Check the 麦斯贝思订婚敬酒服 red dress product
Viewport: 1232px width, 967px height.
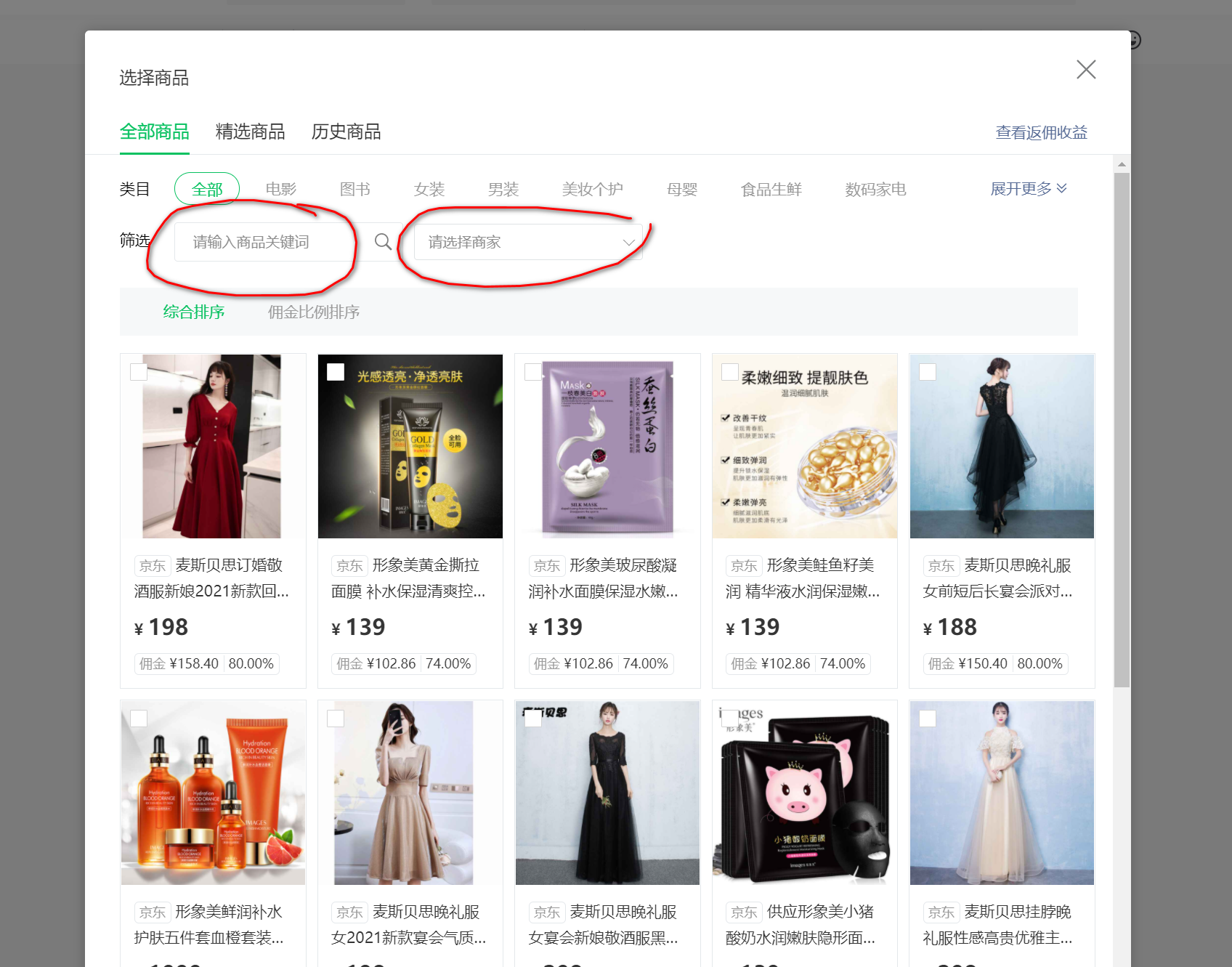point(139,372)
